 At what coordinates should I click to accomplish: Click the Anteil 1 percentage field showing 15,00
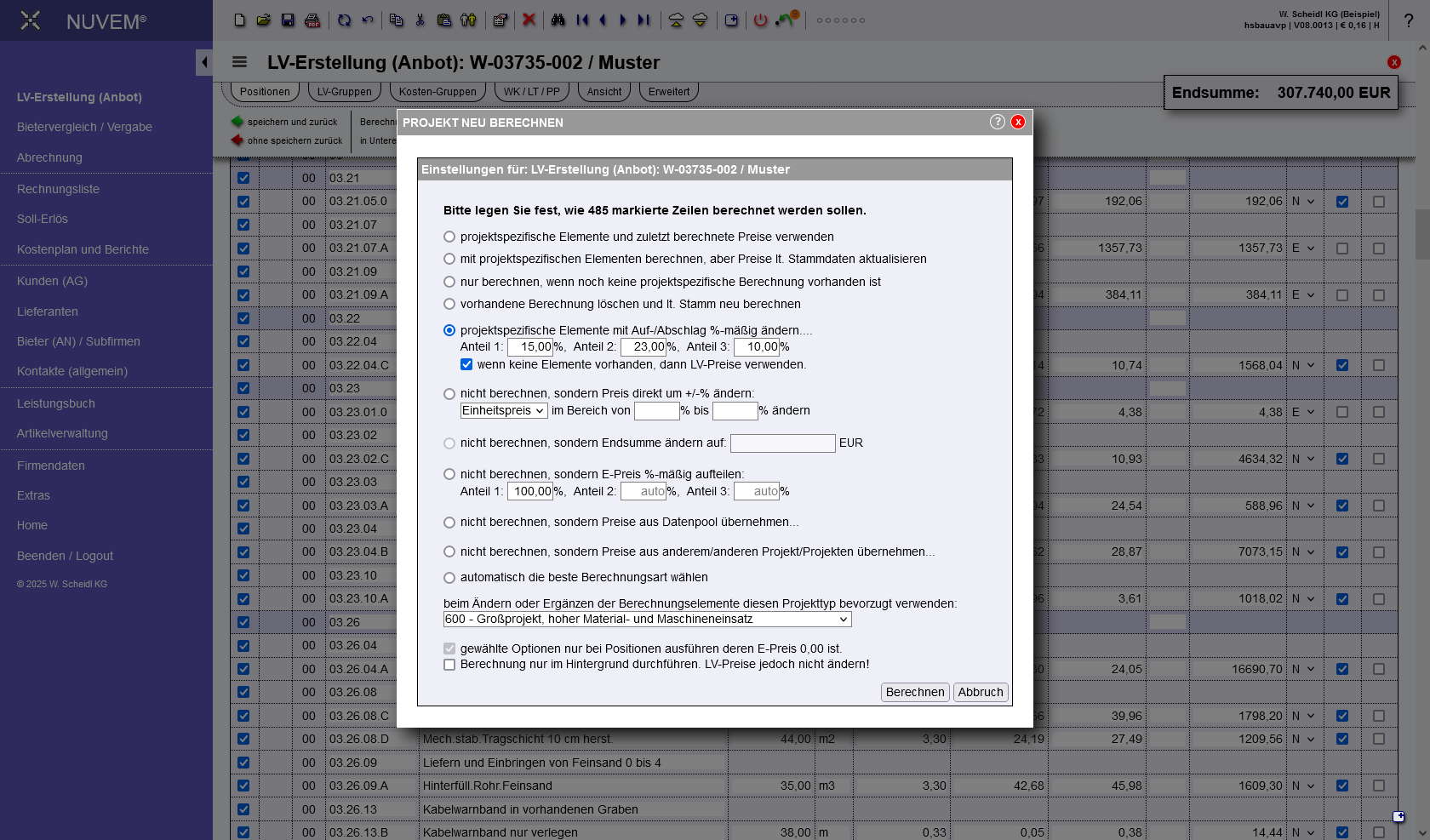pyautogui.click(x=530, y=346)
